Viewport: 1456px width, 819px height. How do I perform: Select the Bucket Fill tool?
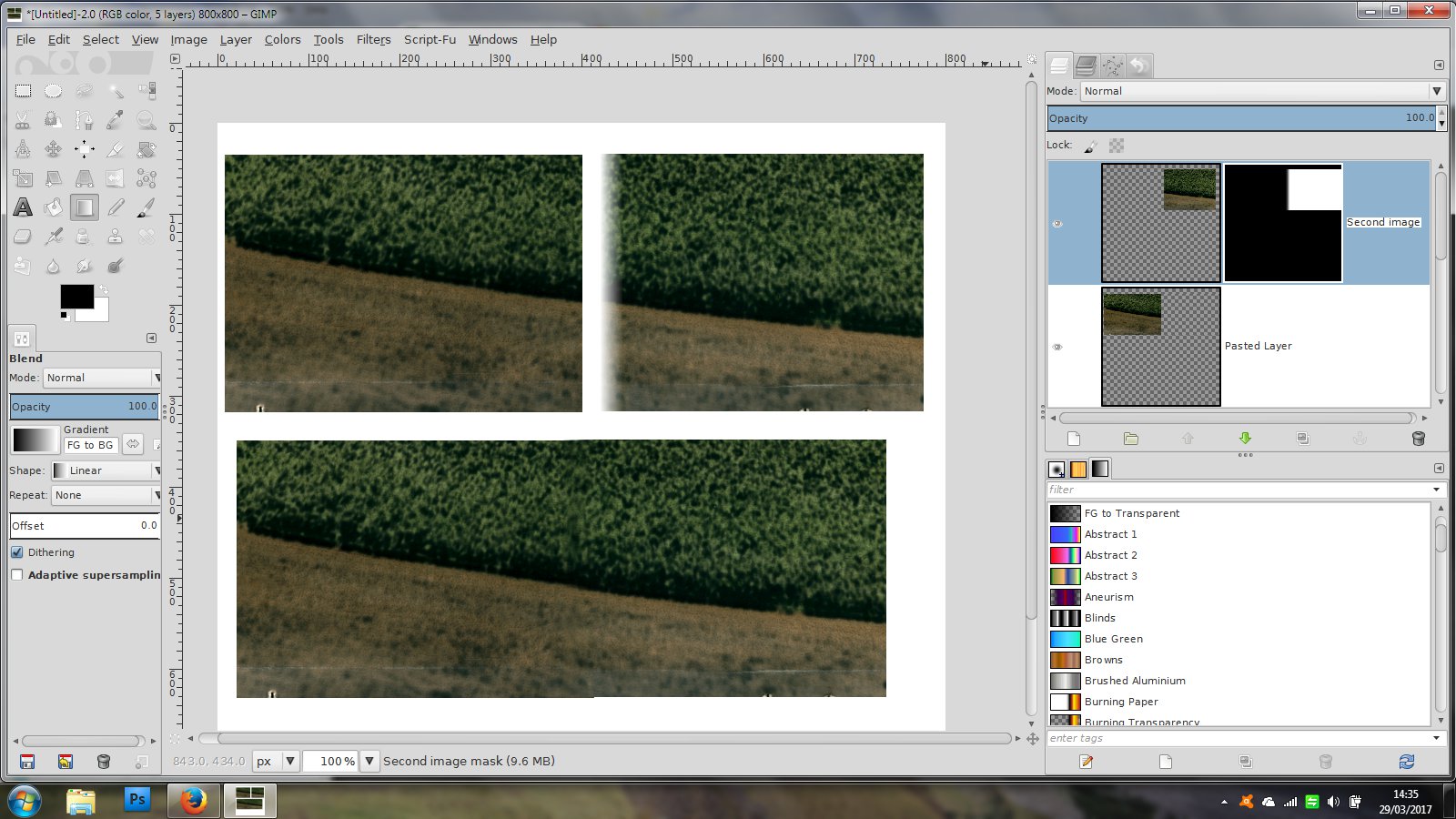tap(54, 207)
